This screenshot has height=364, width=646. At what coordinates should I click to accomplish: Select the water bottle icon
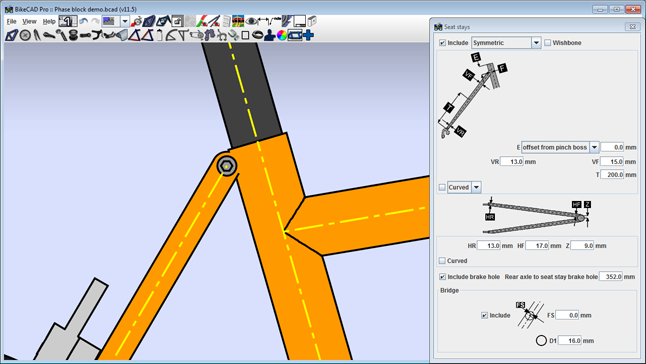coord(160,35)
